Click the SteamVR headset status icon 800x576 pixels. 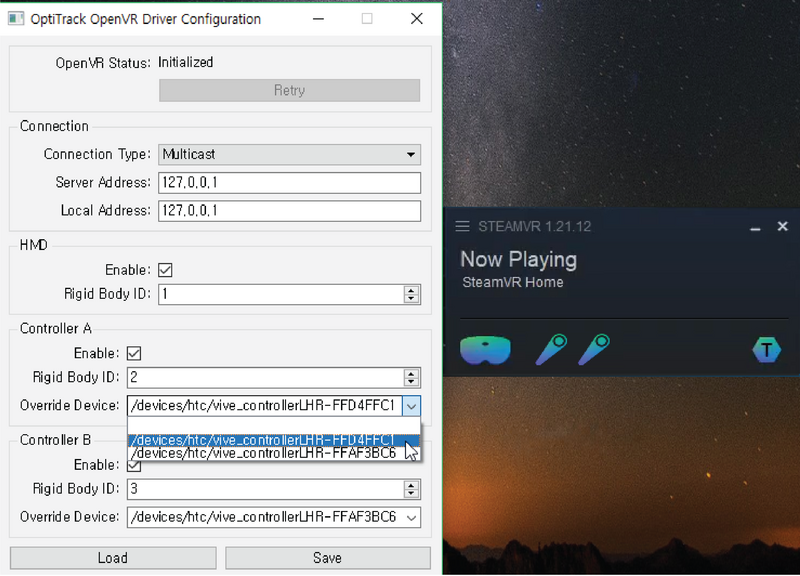(485, 348)
